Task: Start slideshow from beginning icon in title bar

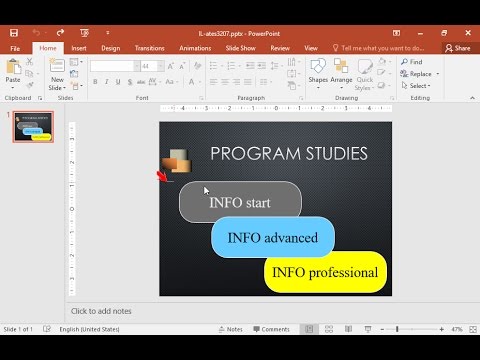Action: click(85, 33)
